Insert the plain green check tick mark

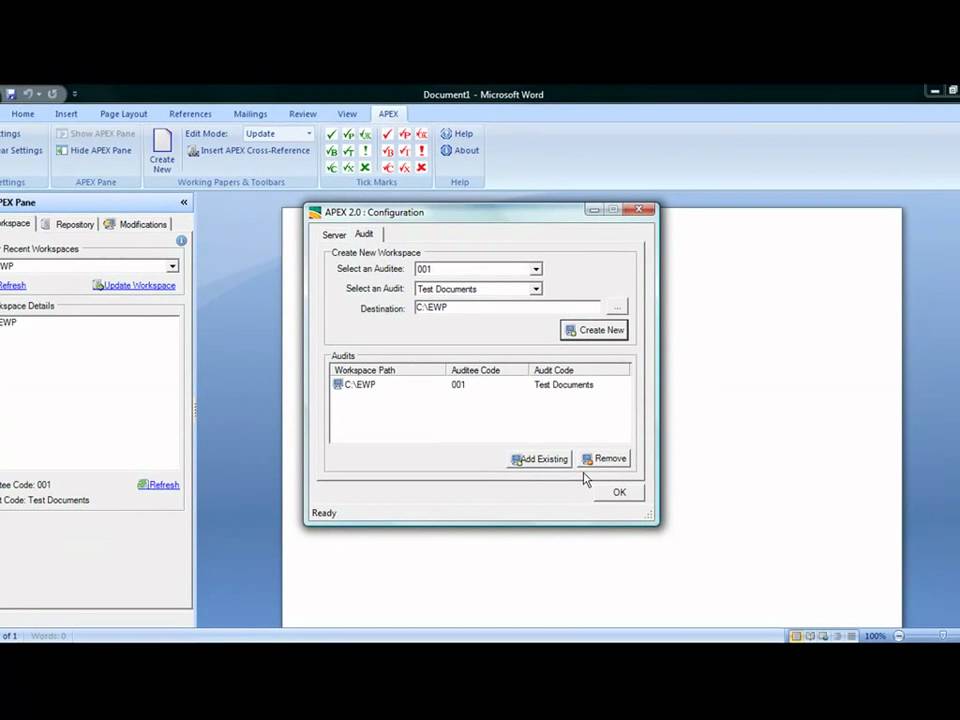(332, 134)
